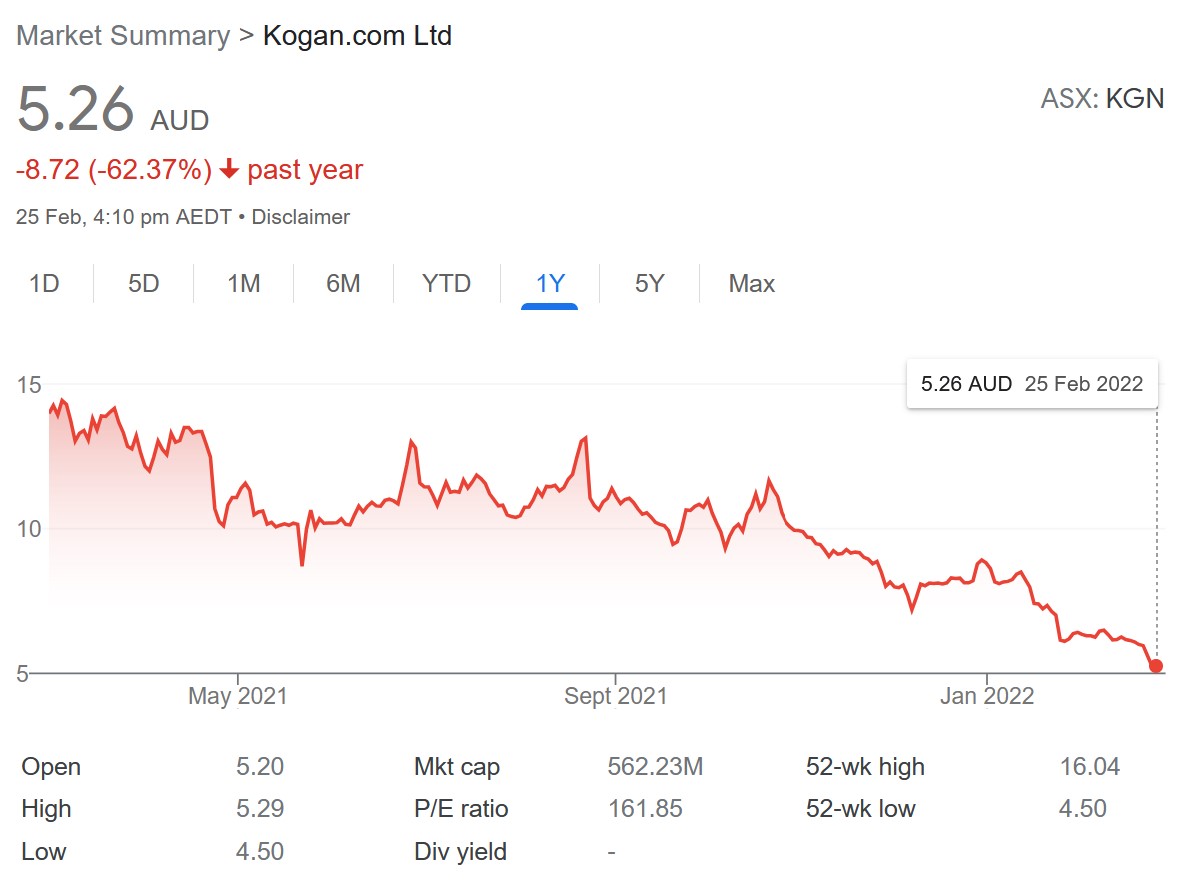Click the active 1Y tab

(x=550, y=284)
